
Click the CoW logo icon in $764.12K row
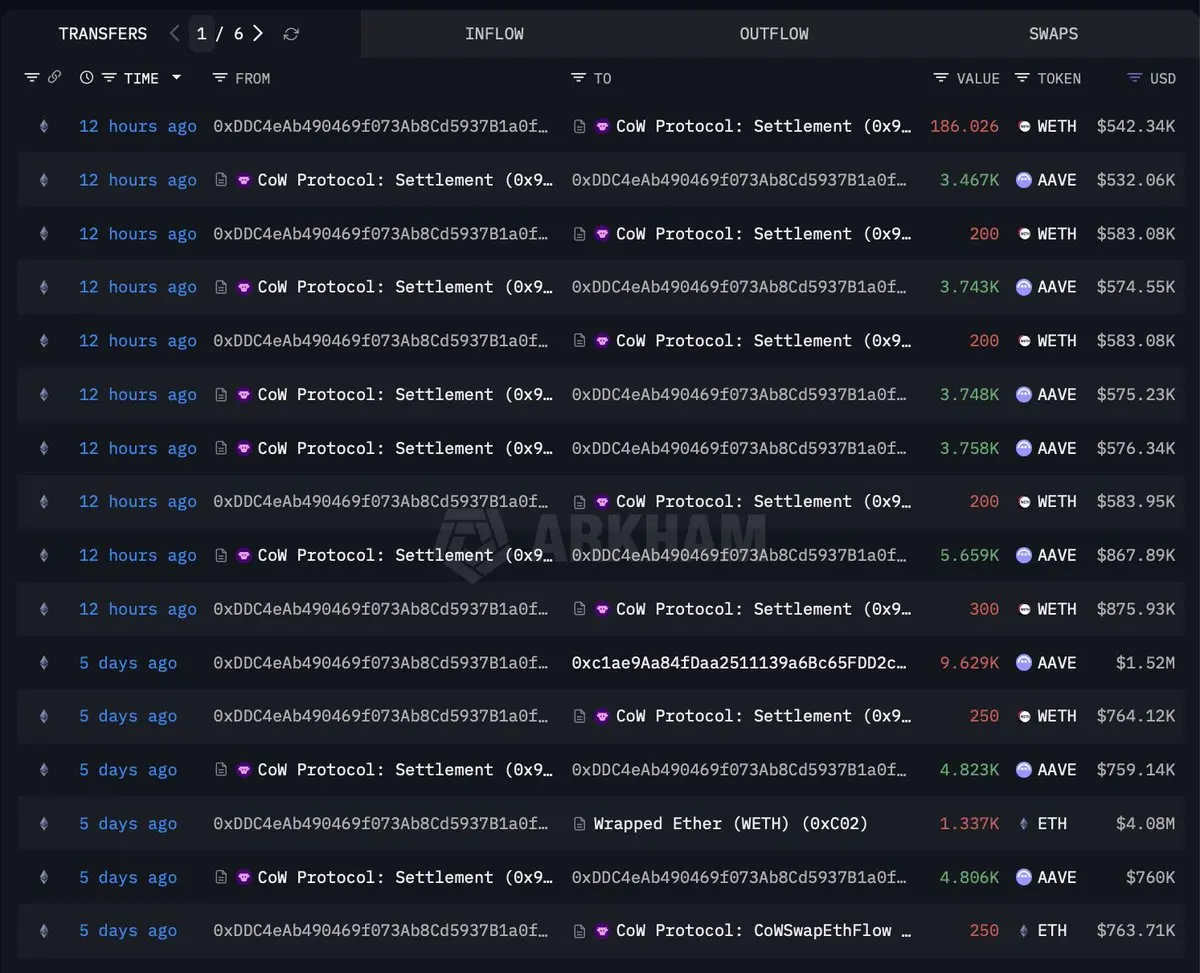pos(602,716)
